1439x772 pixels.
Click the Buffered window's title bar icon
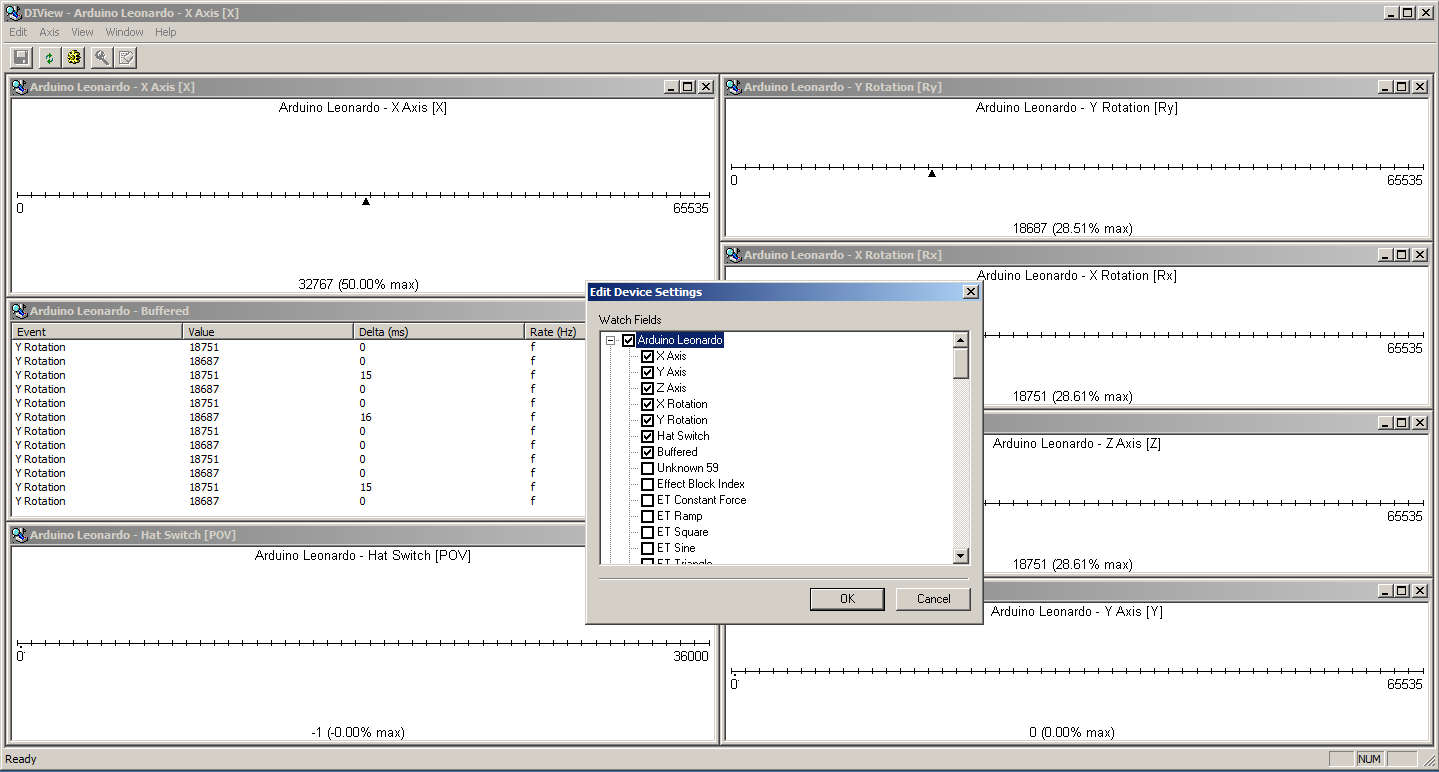click(x=20, y=311)
